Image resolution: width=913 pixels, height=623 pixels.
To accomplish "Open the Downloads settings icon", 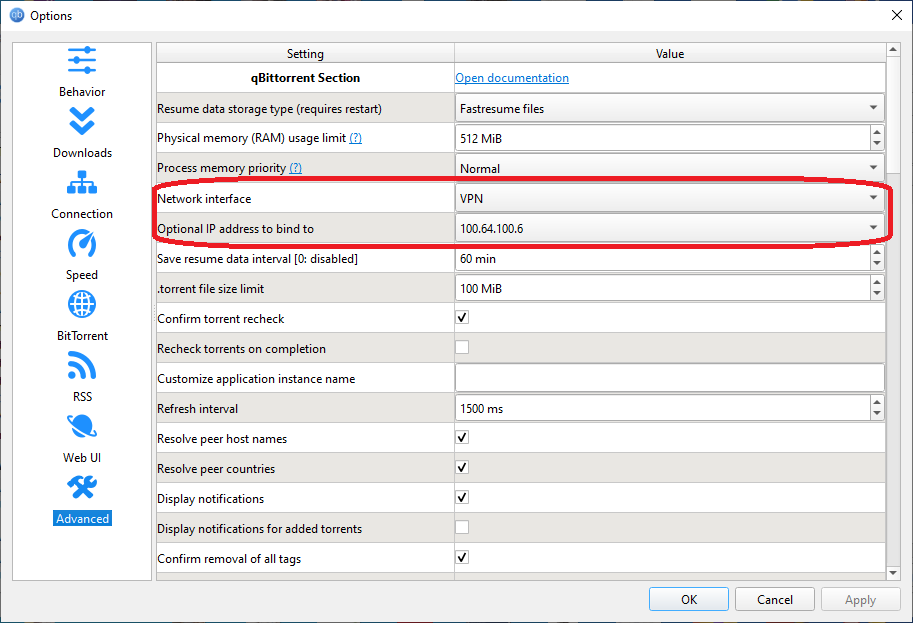I will [82, 121].
